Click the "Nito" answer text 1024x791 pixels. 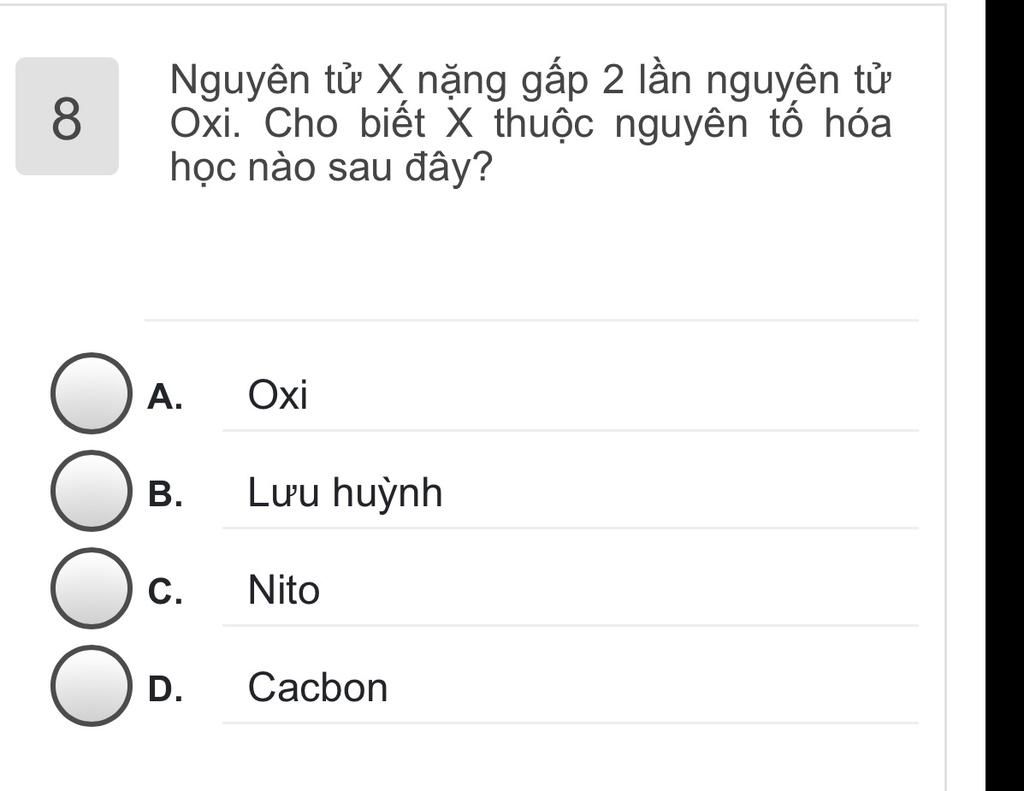(284, 591)
